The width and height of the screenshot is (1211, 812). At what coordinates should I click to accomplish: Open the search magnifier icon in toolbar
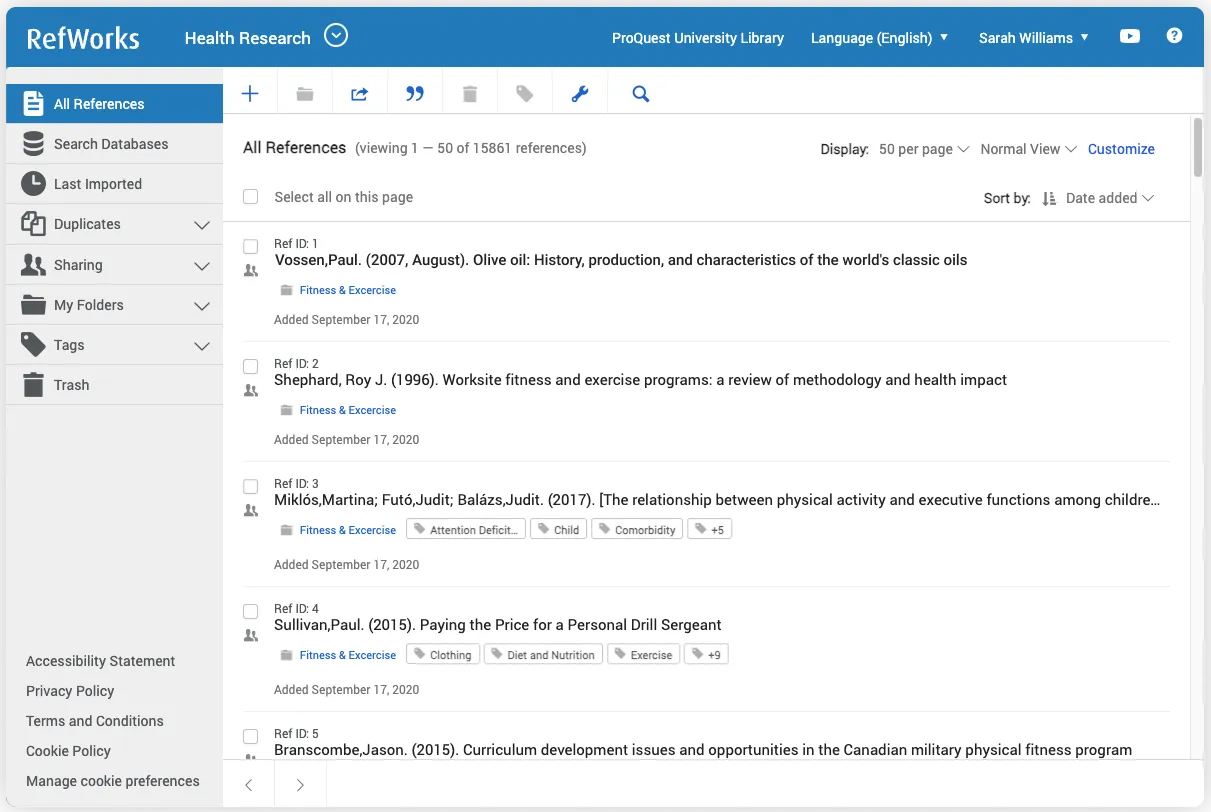tap(641, 94)
